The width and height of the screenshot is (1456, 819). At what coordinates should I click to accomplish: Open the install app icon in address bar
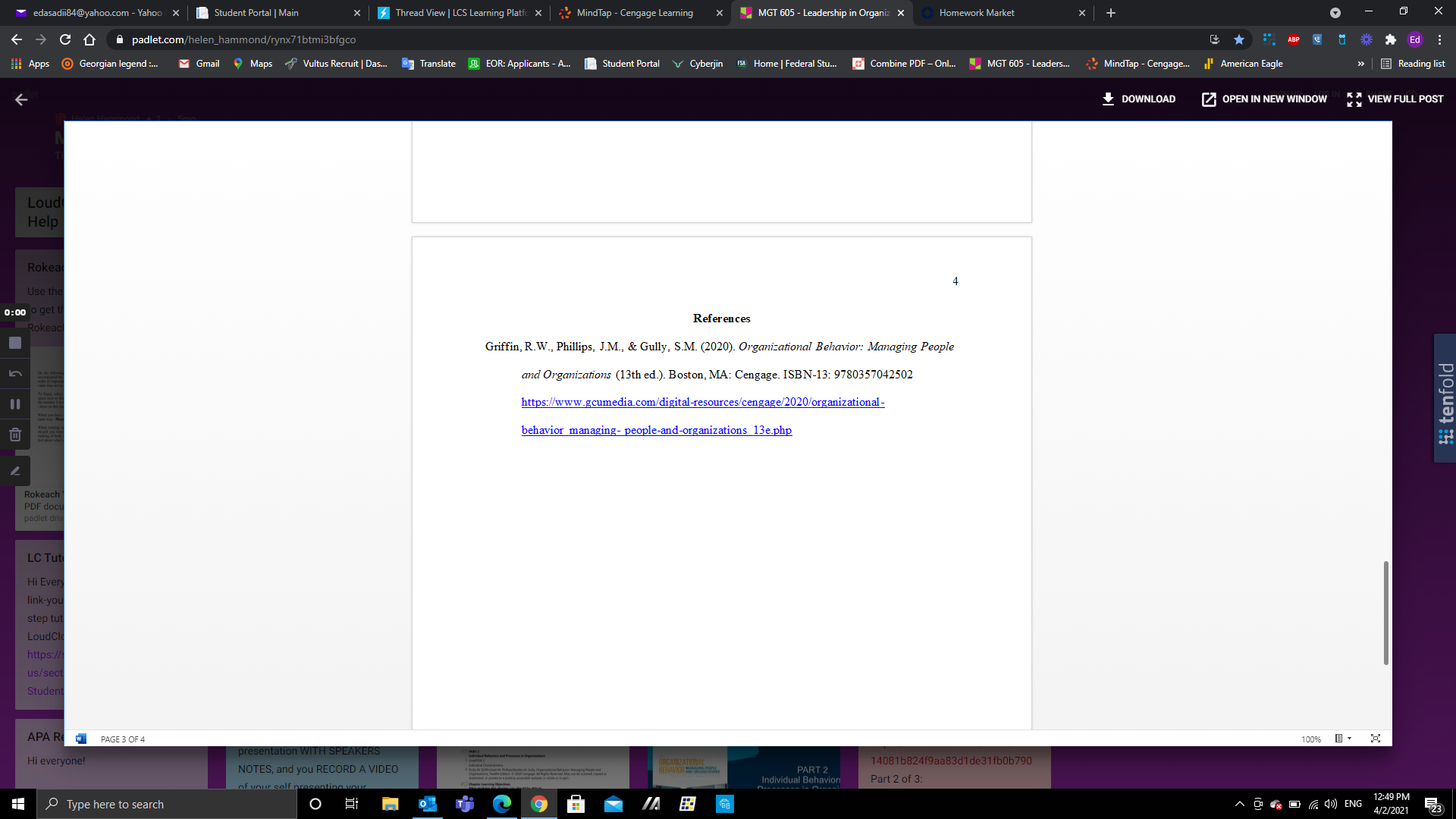tap(1215, 39)
